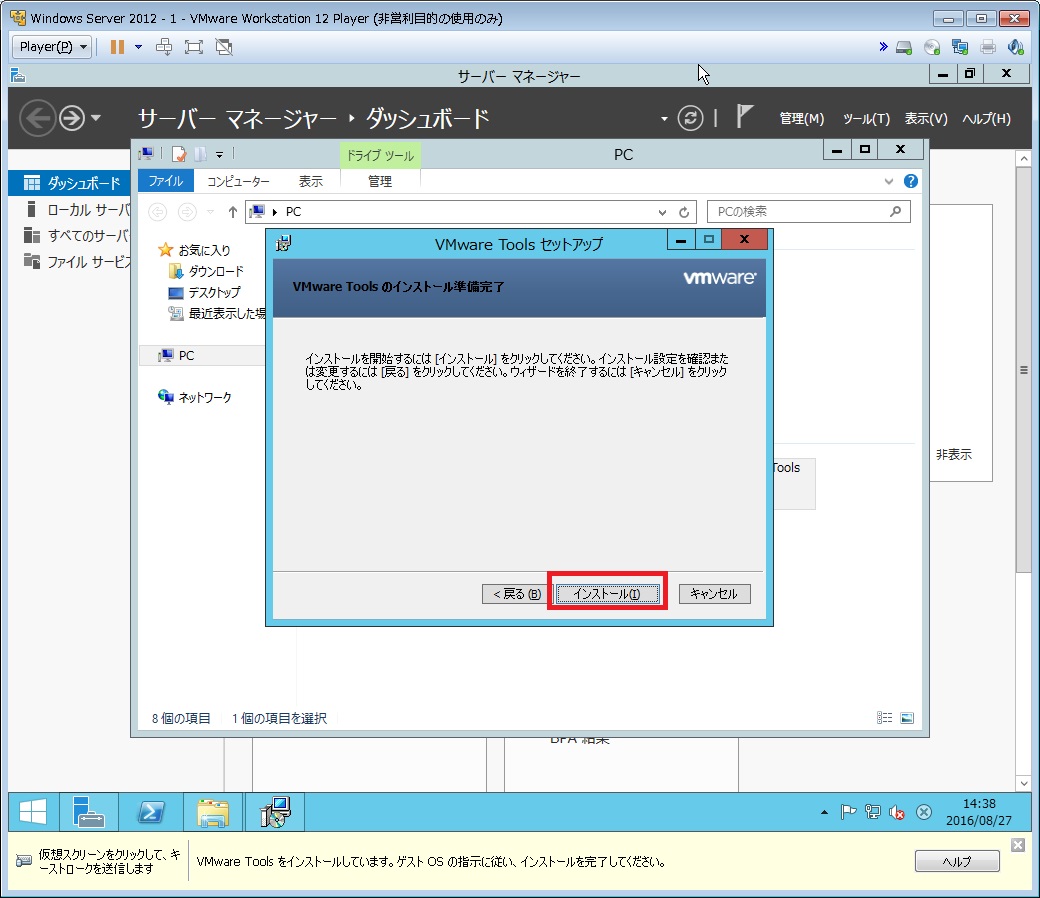Open the Windows Start button

pyautogui.click(x=33, y=812)
